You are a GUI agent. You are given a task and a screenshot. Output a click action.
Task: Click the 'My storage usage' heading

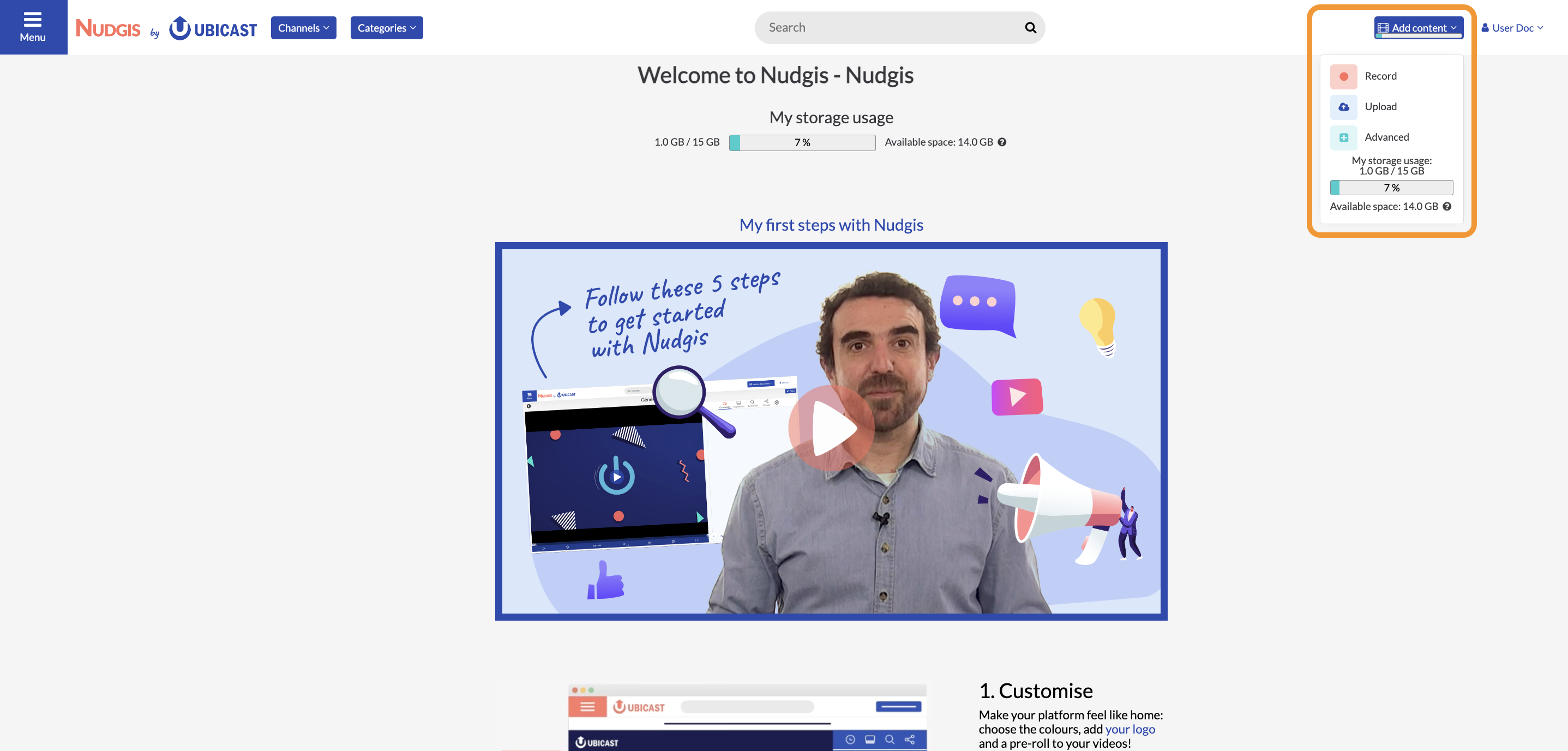[x=831, y=117]
